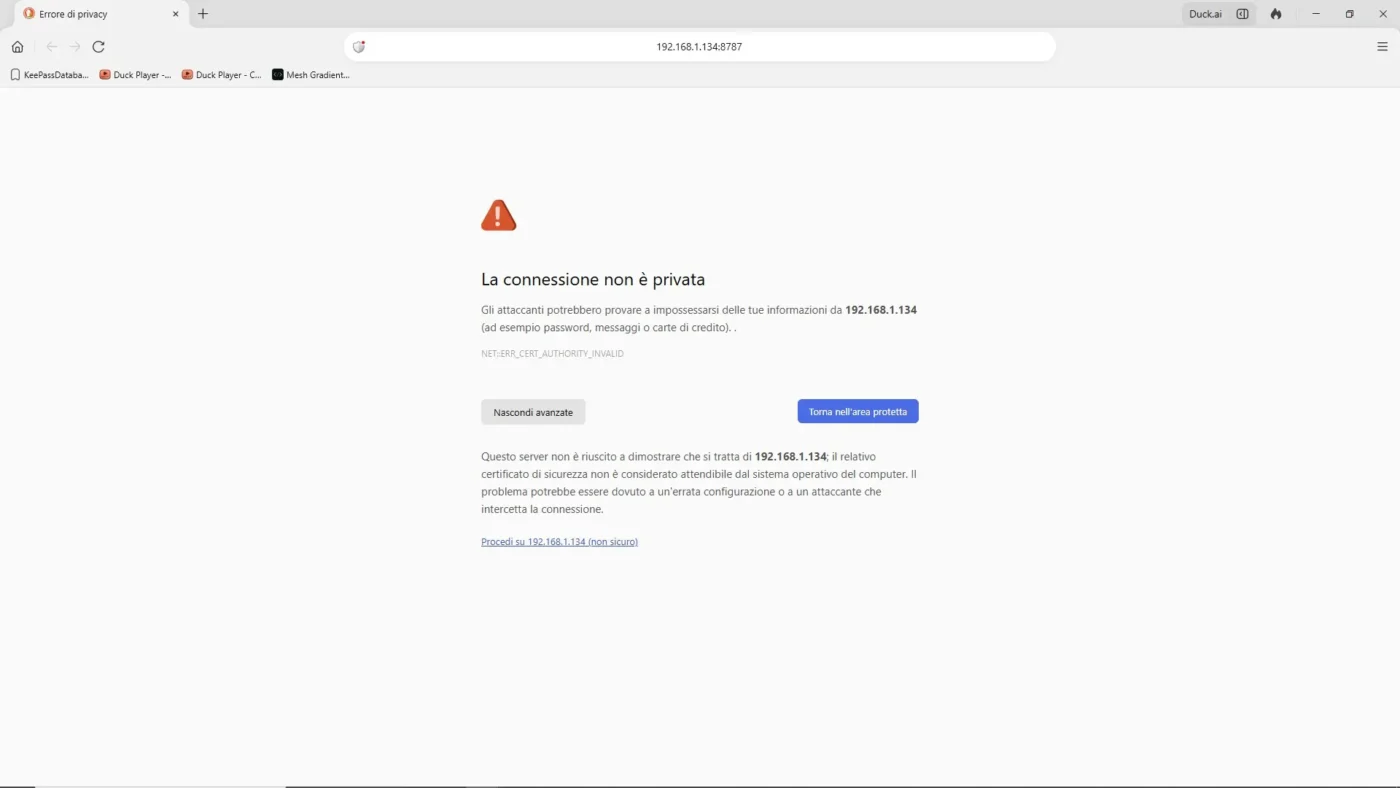The image size is (1400, 788).
Task: Open Duck Player - C... bookmark
Action: coord(221,75)
